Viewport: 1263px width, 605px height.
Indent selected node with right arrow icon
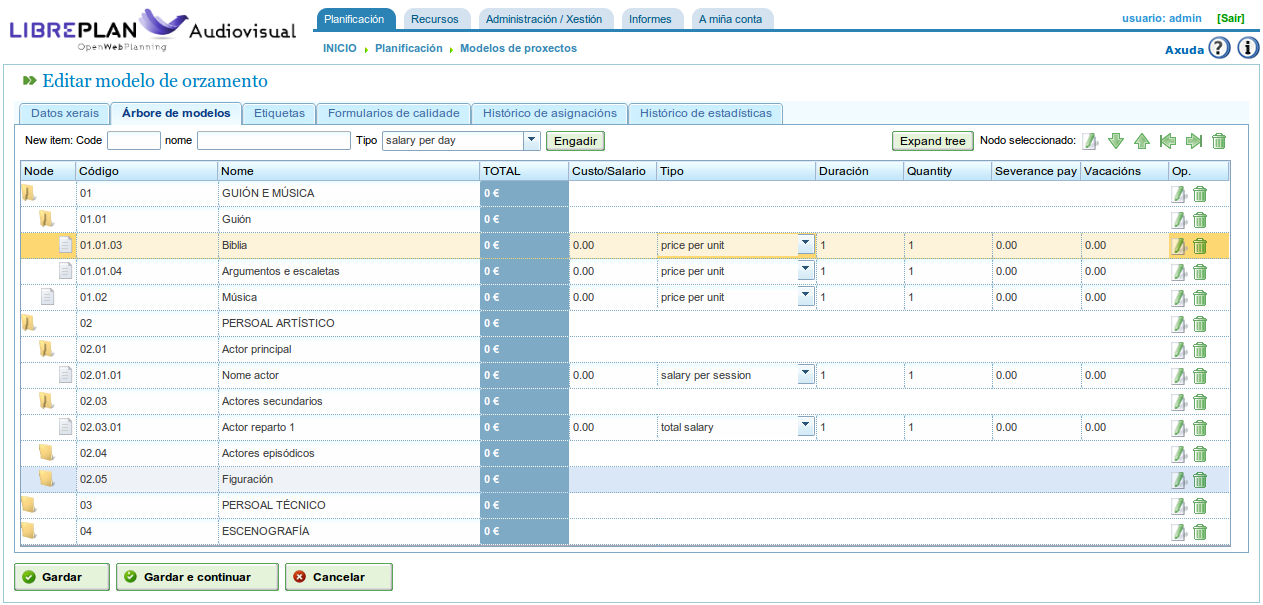point(1194,141)
